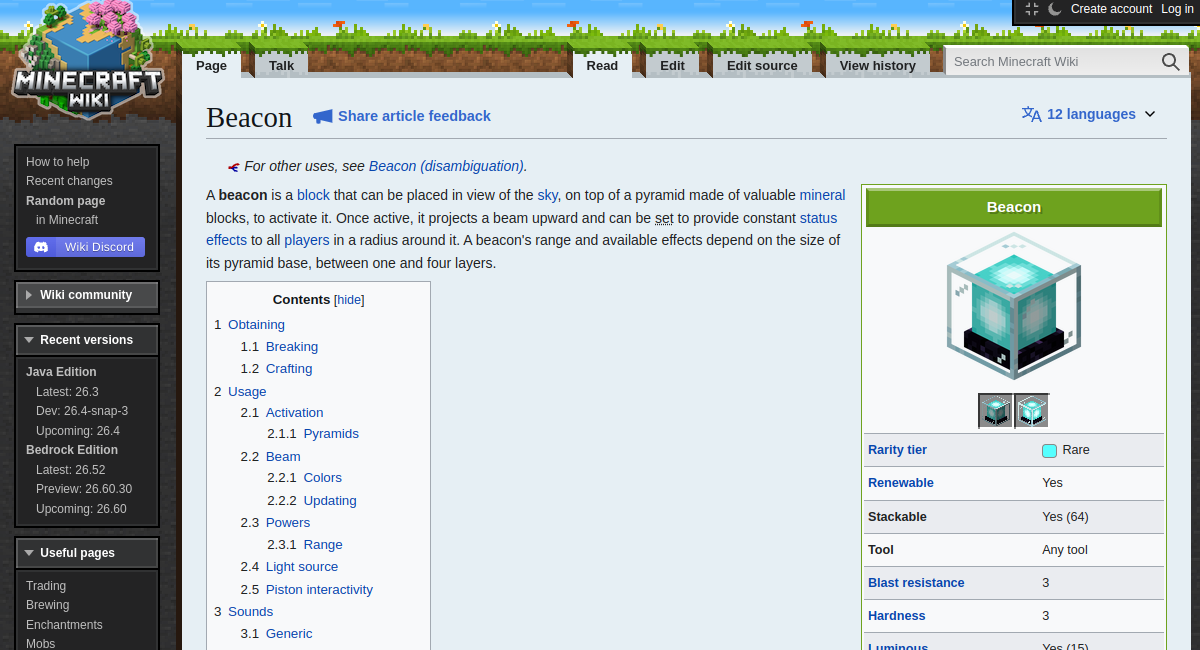The image size is (1200, 650).
Task: Jump to Range subsection
Action: click(x=323, y=545)
